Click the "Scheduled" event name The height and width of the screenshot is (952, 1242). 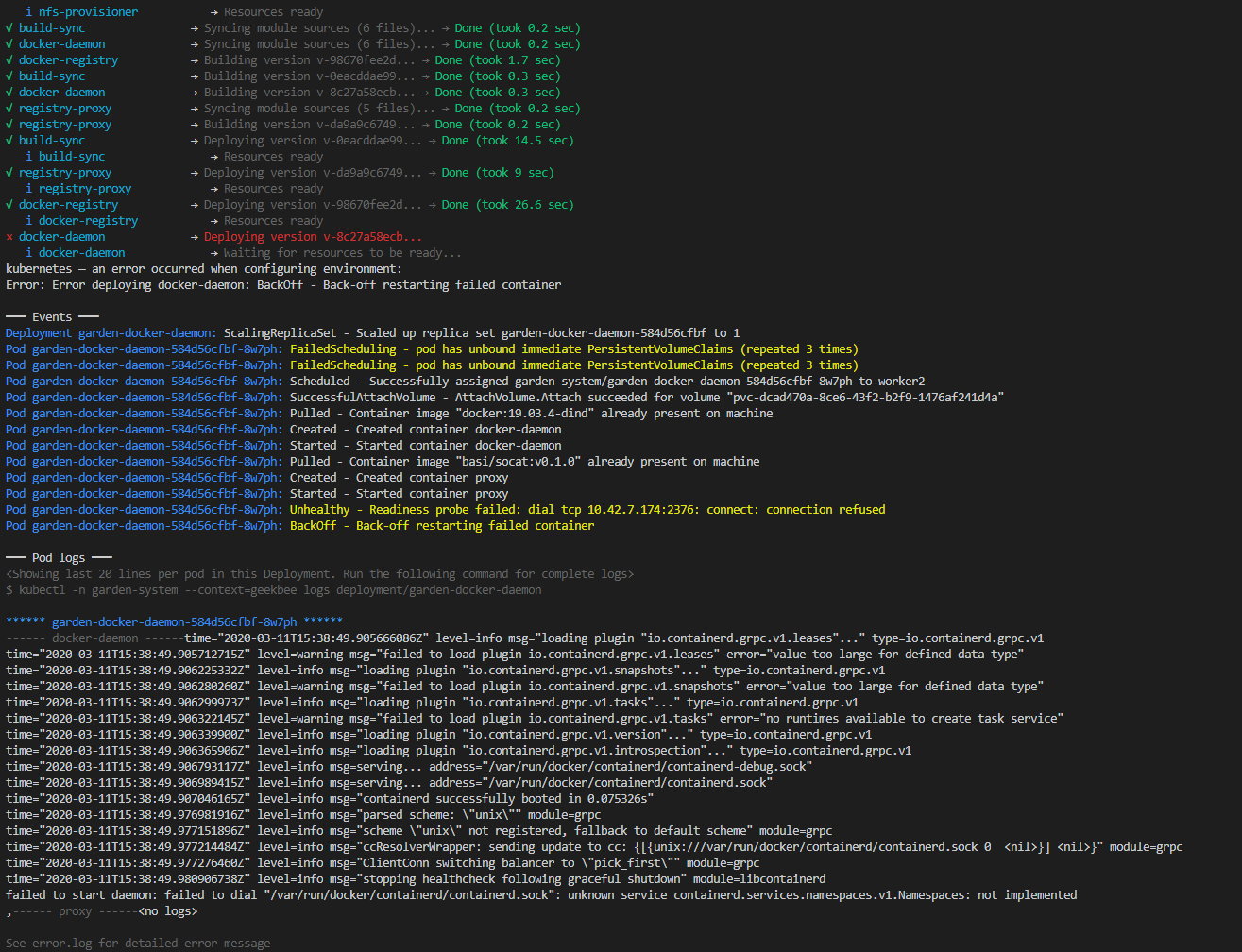(320, 382)
